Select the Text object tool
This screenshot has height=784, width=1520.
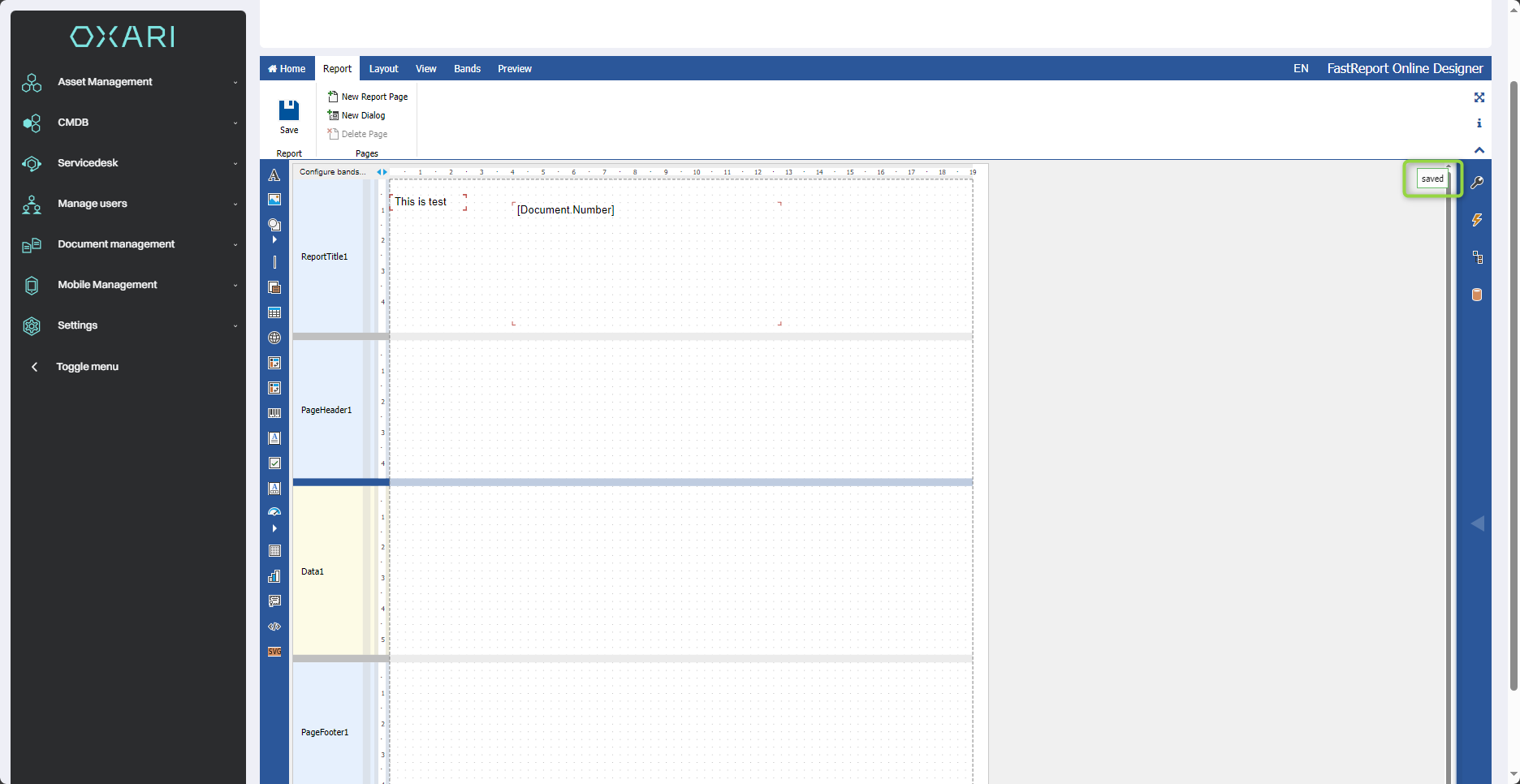pyautogui.click(x=274, y=175)
